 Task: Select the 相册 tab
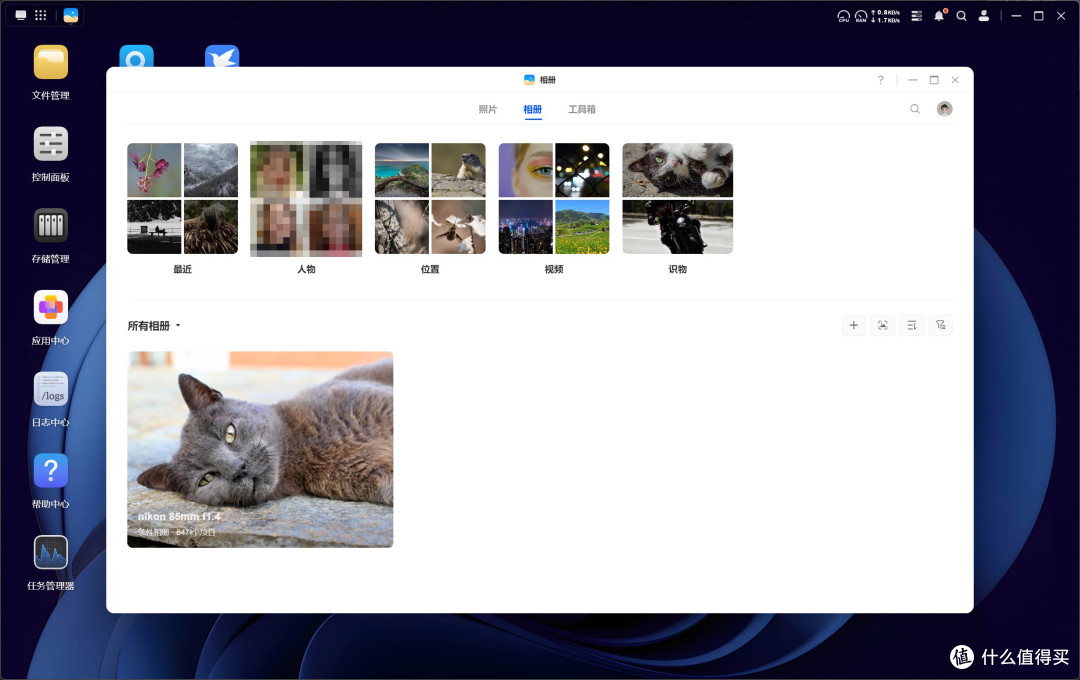click(x=532, y=109)
